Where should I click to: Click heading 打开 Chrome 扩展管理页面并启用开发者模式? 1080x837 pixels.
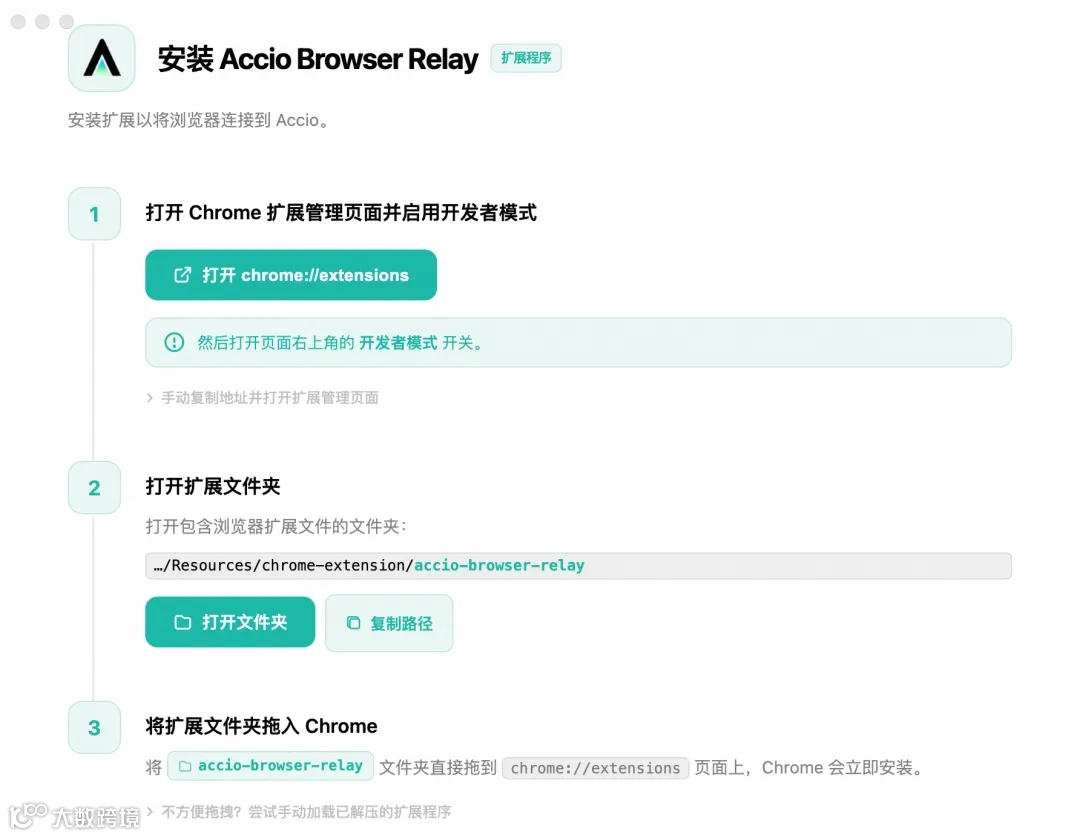coord(341,213)
